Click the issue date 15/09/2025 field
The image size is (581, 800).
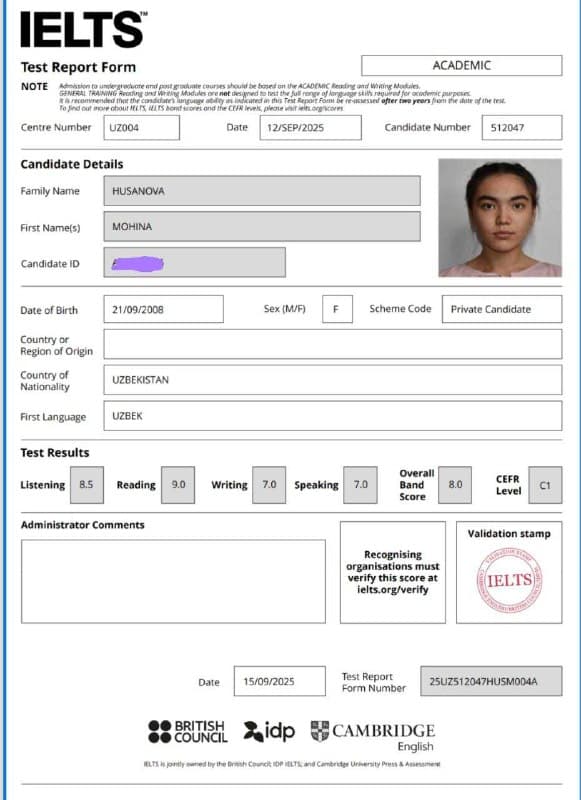click(280, 681)
